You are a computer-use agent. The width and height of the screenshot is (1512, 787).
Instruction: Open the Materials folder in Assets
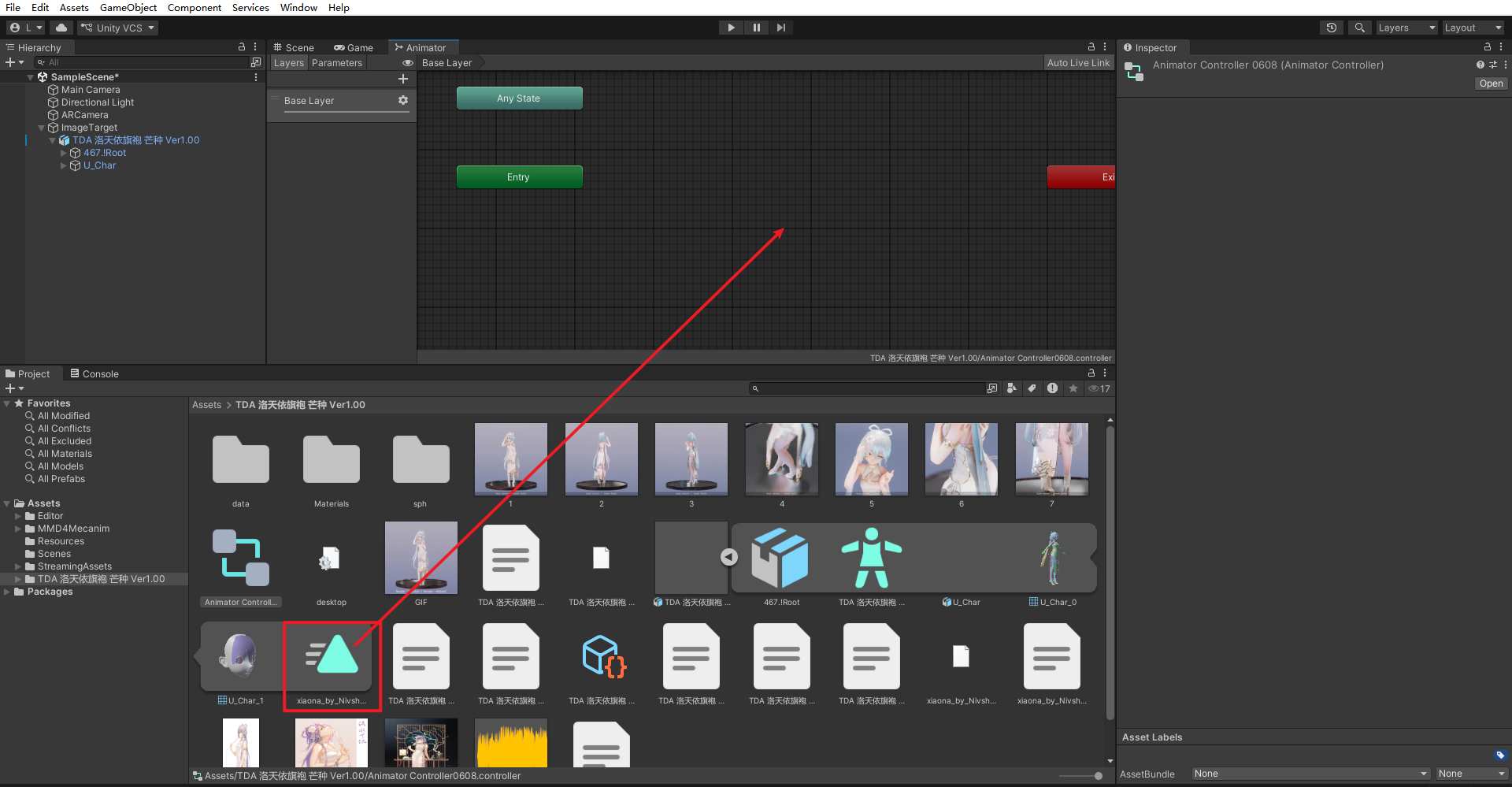[x=332, y=459]
